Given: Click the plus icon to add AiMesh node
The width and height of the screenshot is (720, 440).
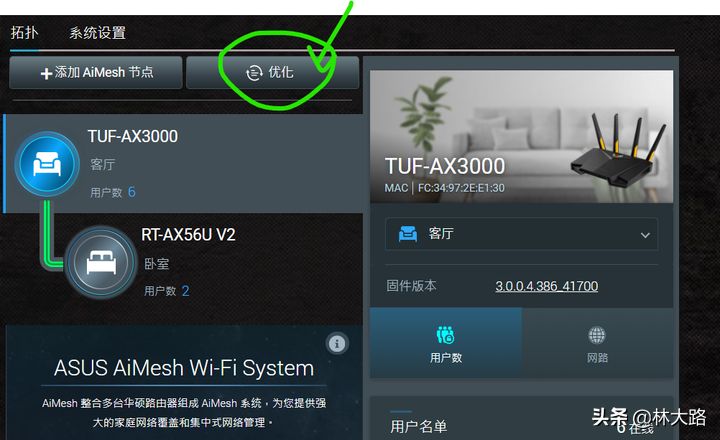Looking at the screenshot, I should (46, 73).
